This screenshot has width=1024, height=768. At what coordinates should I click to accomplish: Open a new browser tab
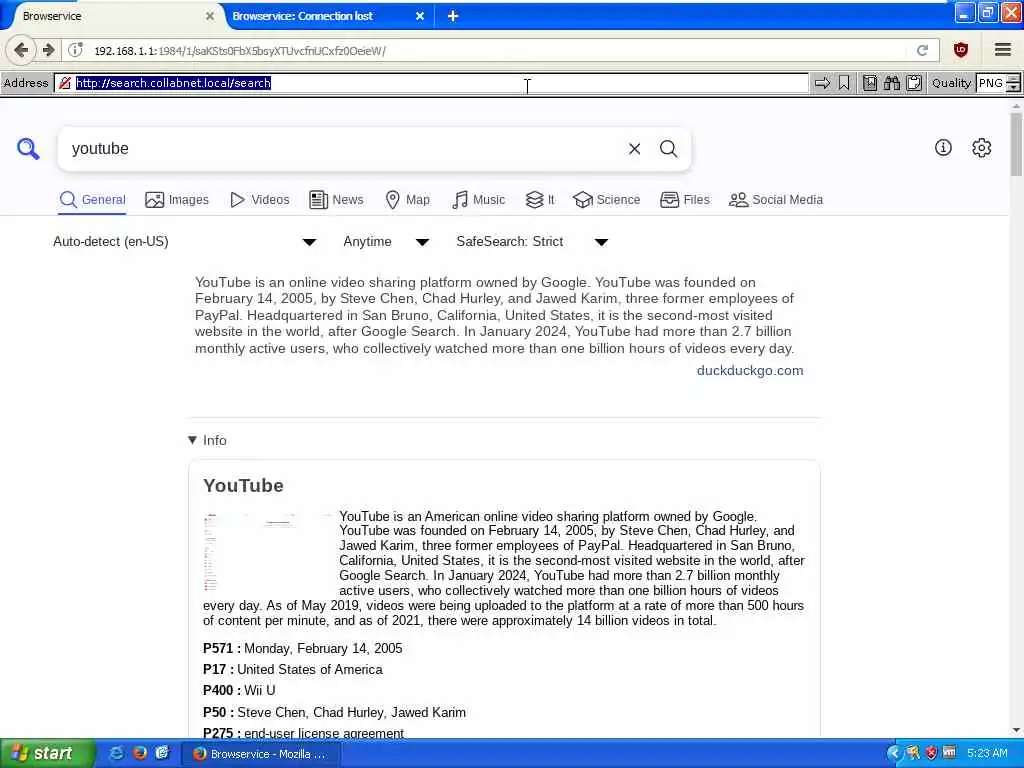click(453, 16)
